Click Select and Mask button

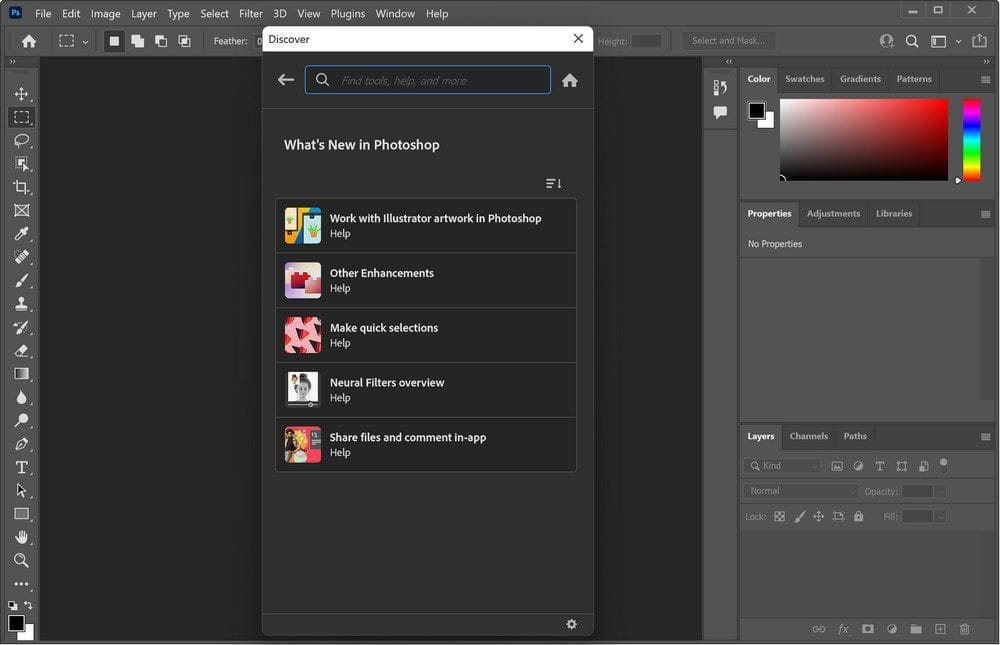coord(728,41)
